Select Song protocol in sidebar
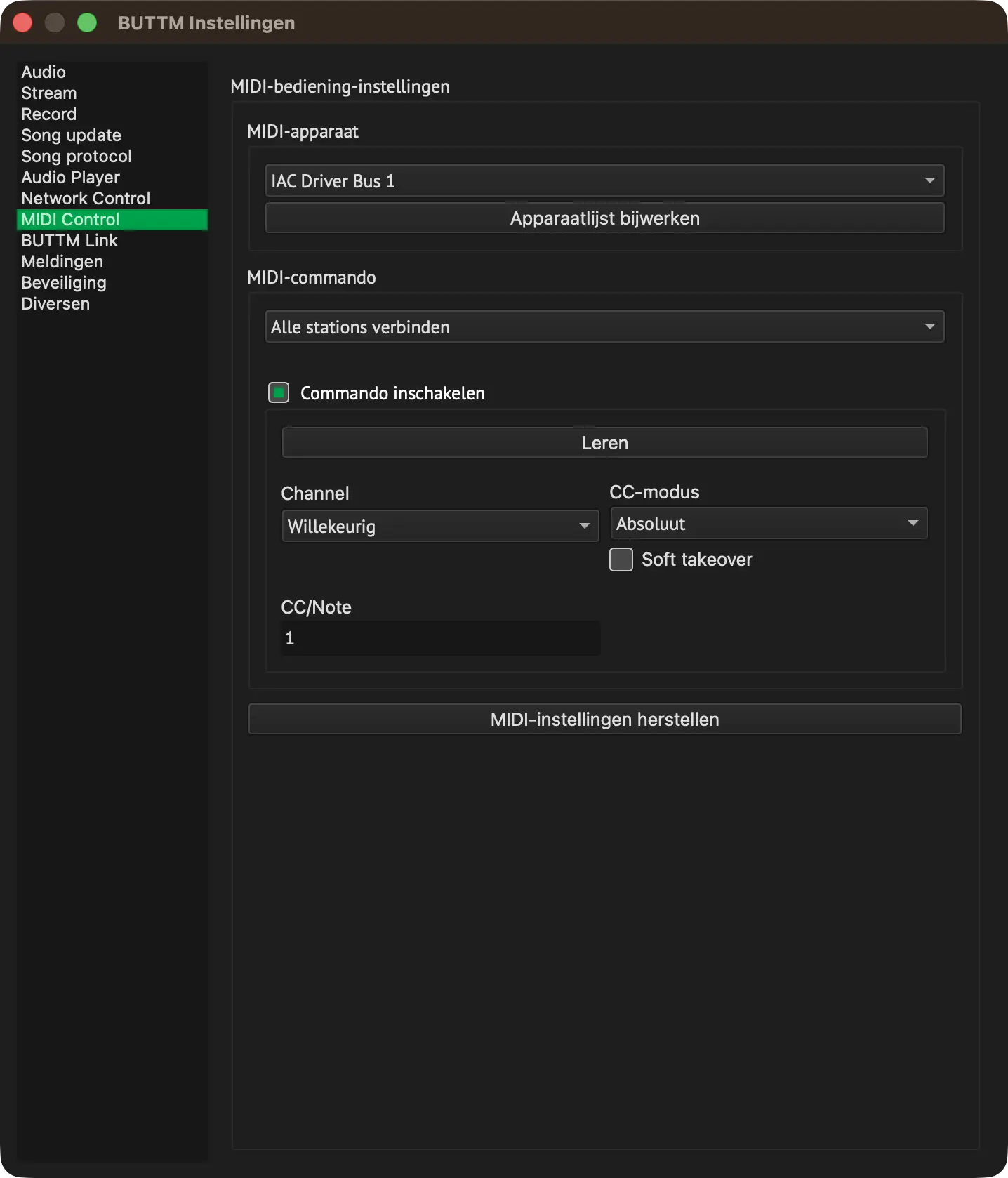 coord(112,156)
